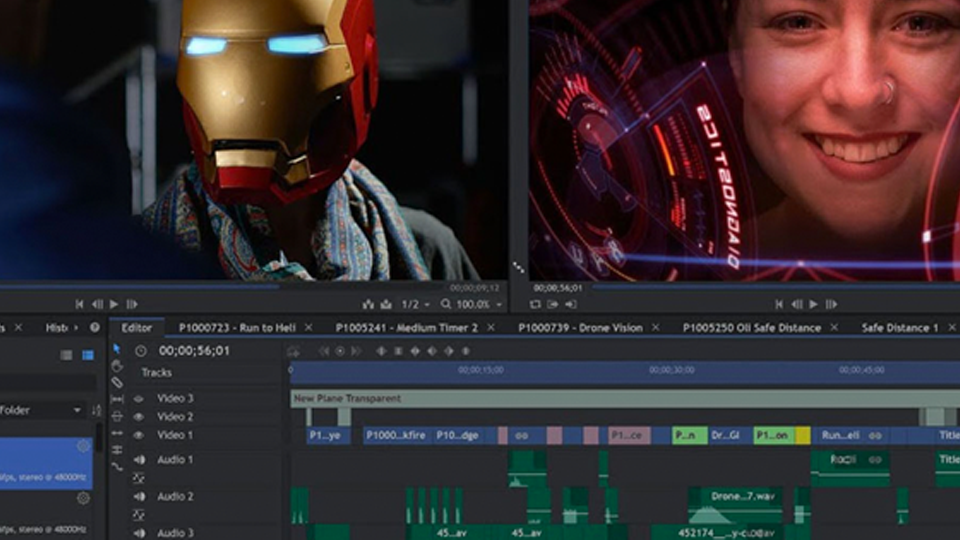Play the trimmer preview
The height and width of the screenshot is (540, 960).
(114, 304)
